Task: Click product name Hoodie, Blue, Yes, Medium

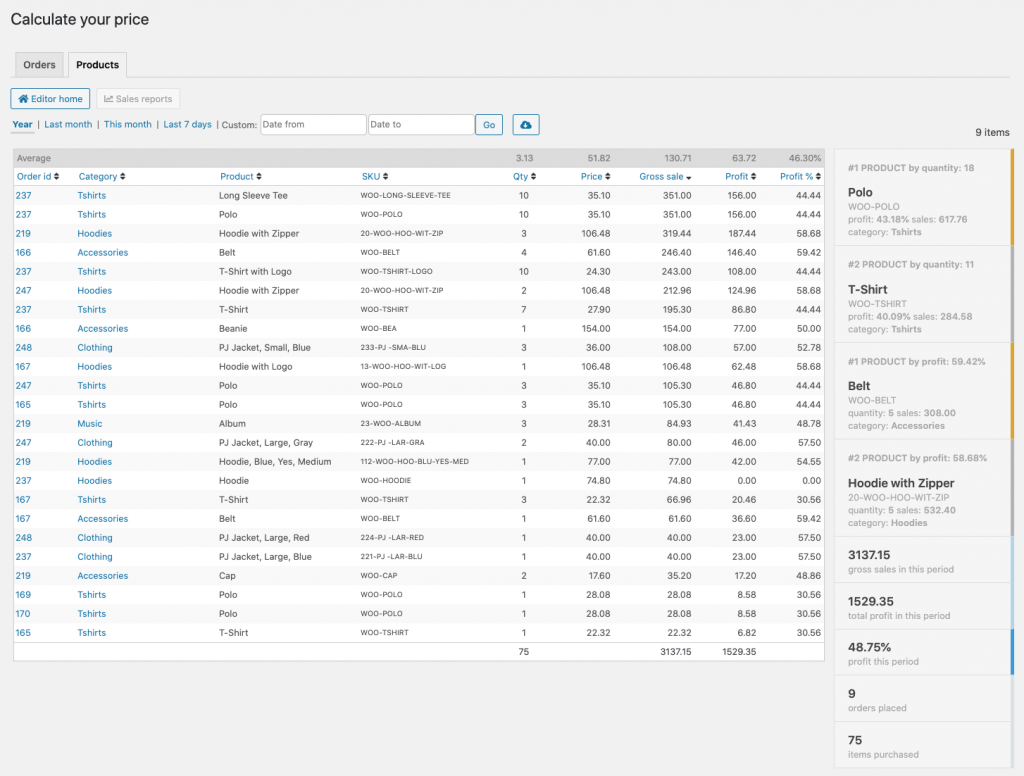Action: point(275,461)
